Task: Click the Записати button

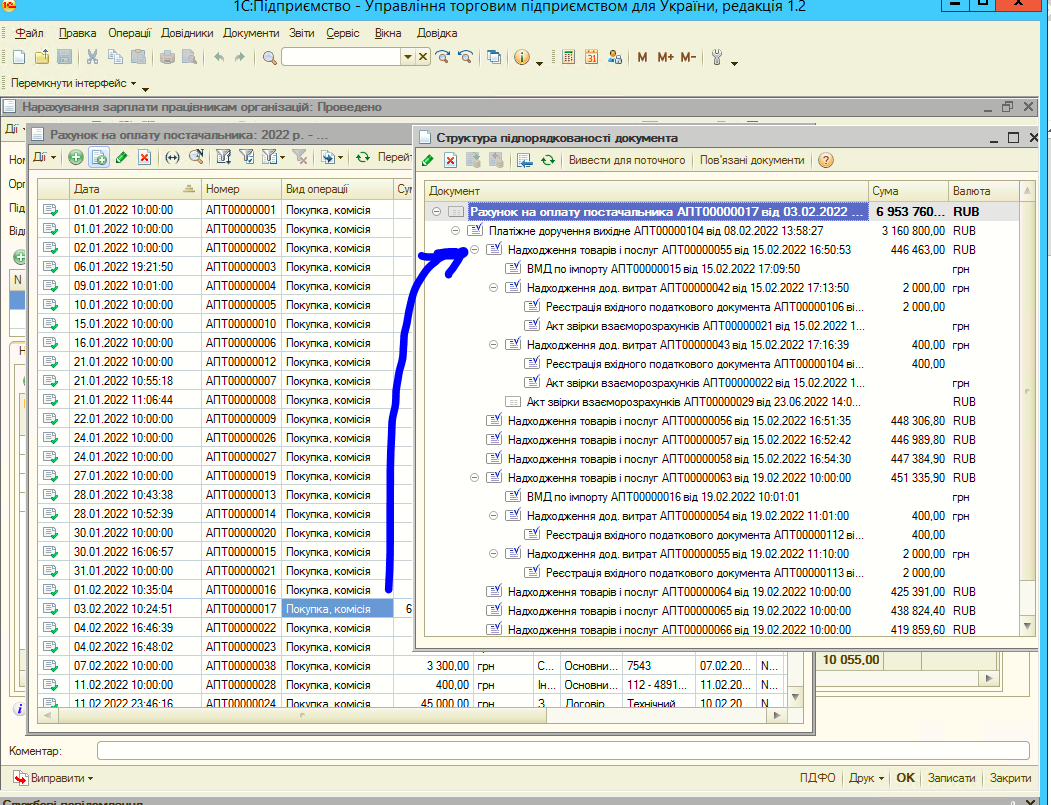Action: [x=951, y=778]
